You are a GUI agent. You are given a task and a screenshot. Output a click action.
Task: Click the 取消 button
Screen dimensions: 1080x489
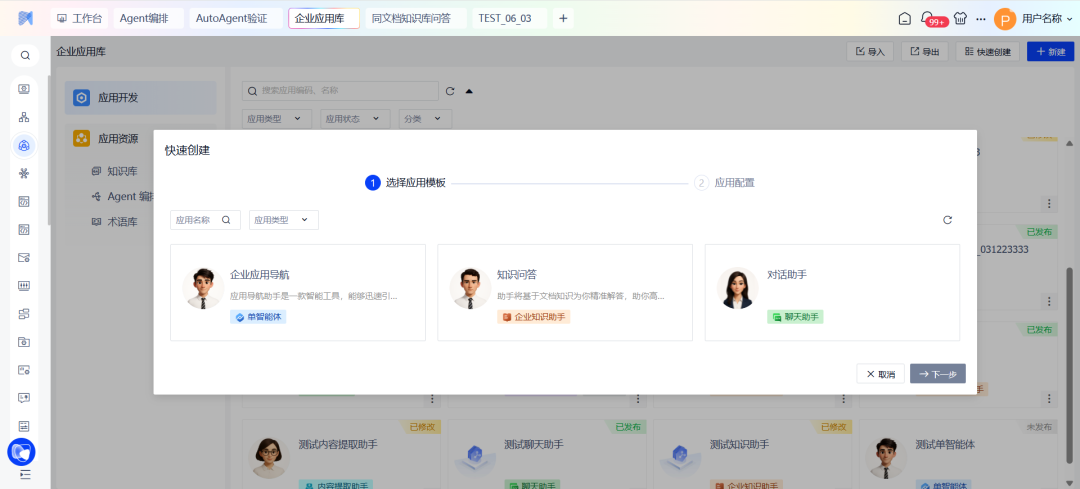point(880,374)
